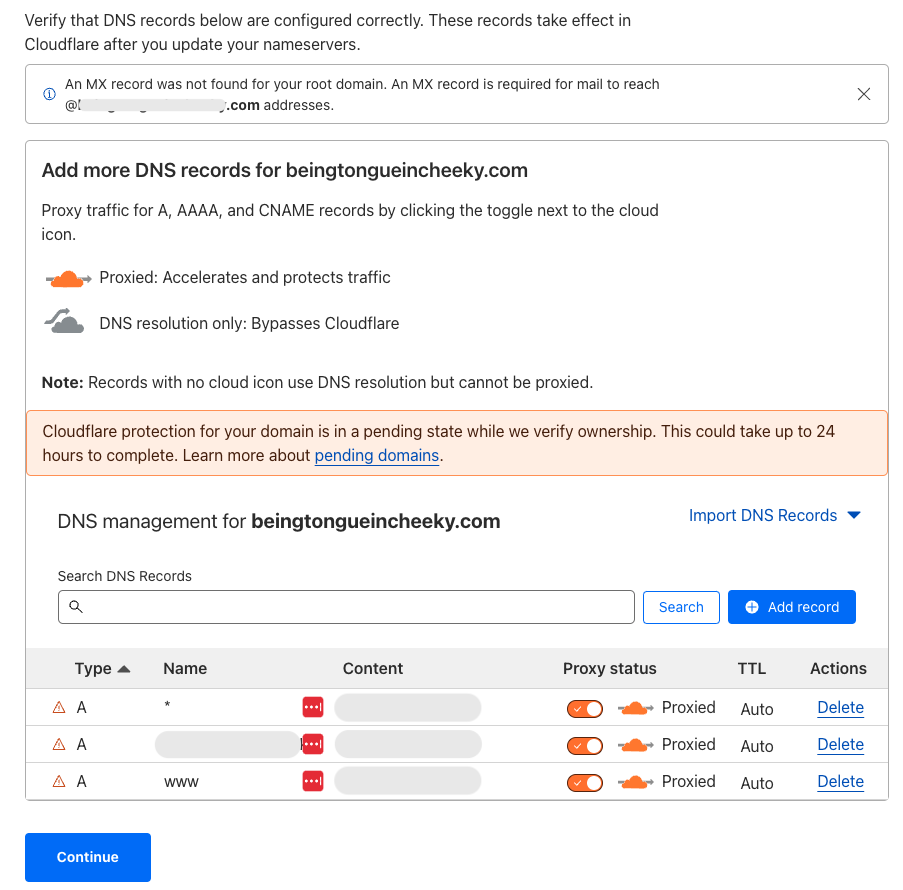The image size is (903, 890).
Task: Expand Import DNS Records dropdown
Action: [x=775, y=515]
